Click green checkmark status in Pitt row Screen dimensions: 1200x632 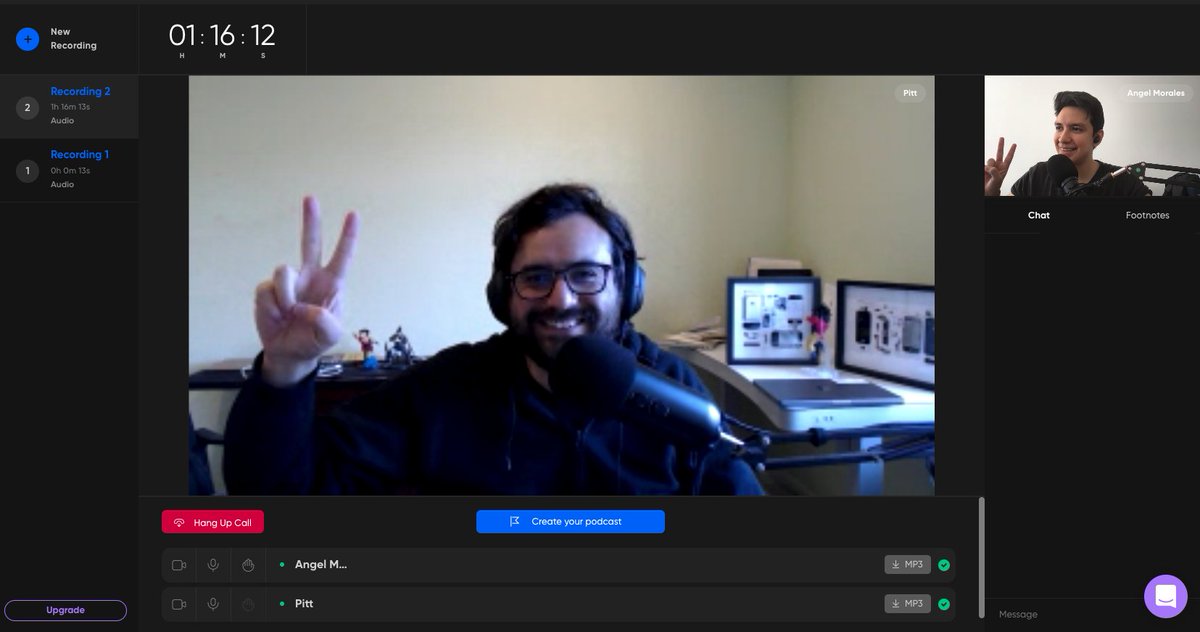(x=944, y=604)
